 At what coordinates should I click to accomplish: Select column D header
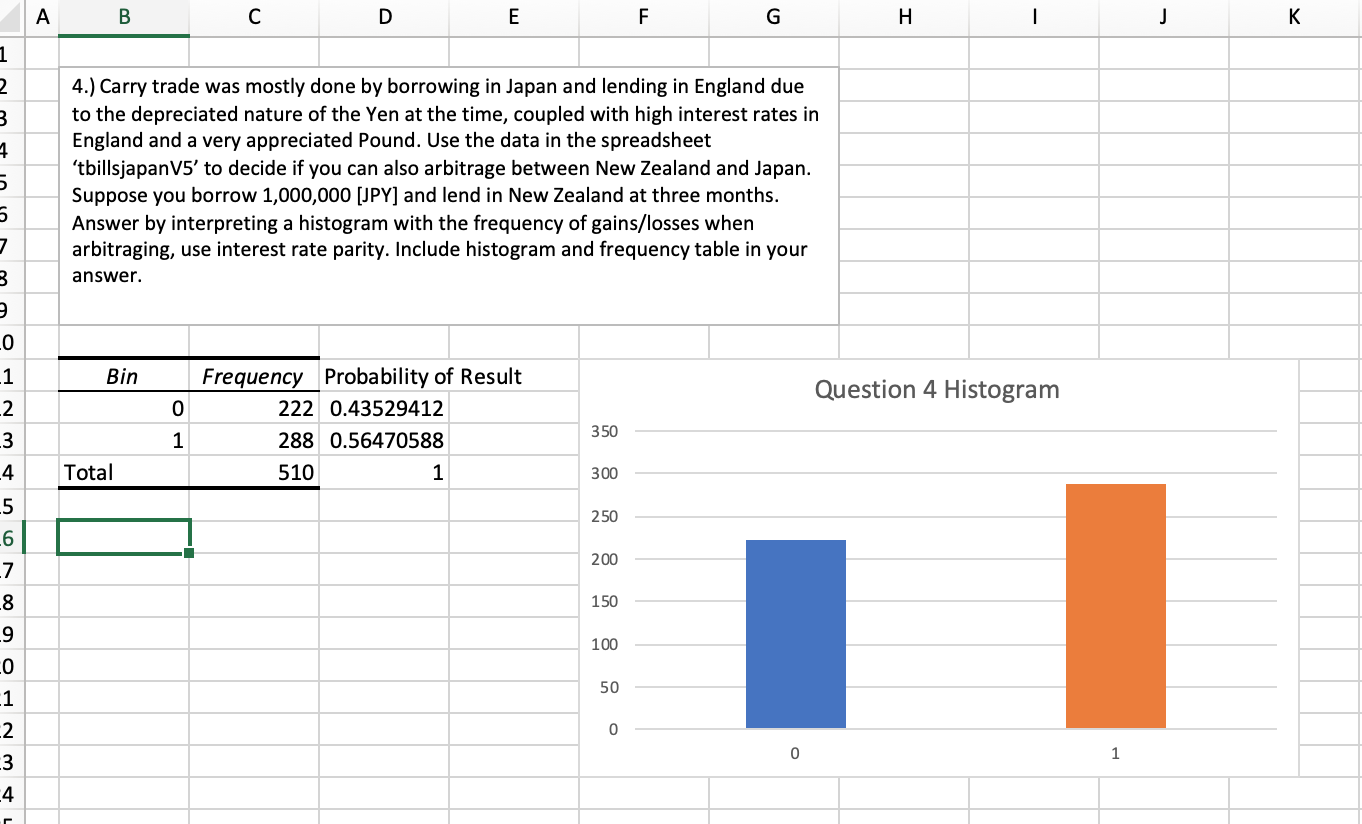point(384,18)
